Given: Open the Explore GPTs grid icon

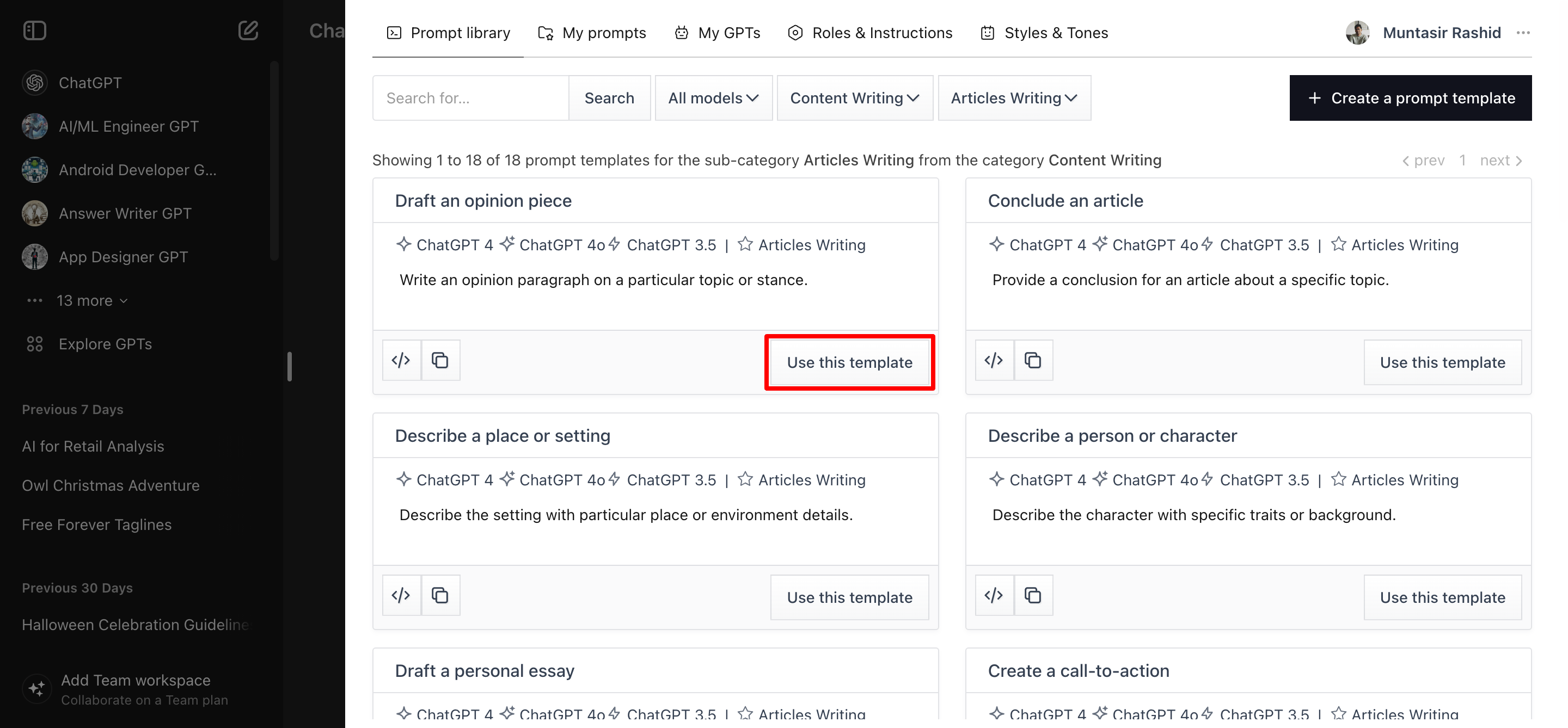Looking at the screenshot, I should click(35, 344).
